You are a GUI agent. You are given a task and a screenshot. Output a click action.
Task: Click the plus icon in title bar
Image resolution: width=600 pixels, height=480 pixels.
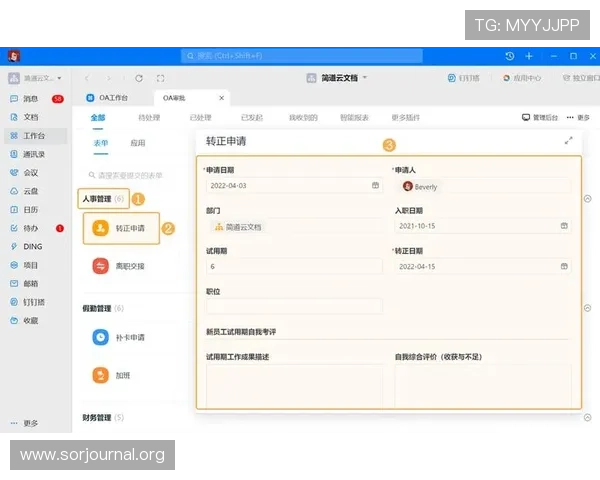tap(529, 56)
